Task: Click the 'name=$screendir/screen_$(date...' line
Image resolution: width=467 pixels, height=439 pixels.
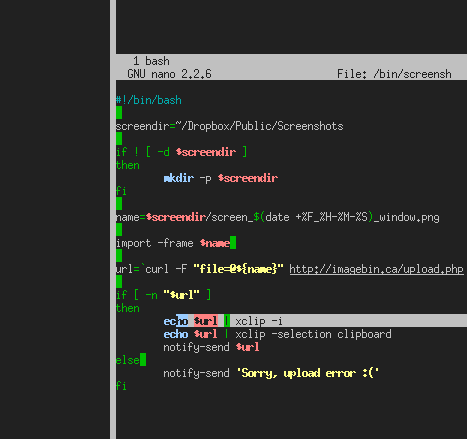Action: click(277, 217)
